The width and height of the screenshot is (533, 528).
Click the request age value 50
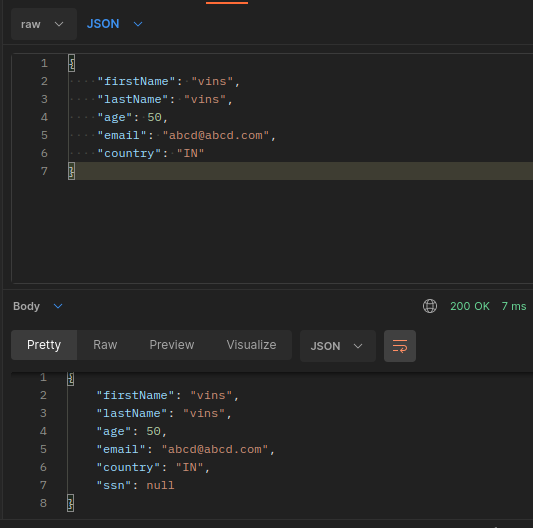tap(154, 117)
